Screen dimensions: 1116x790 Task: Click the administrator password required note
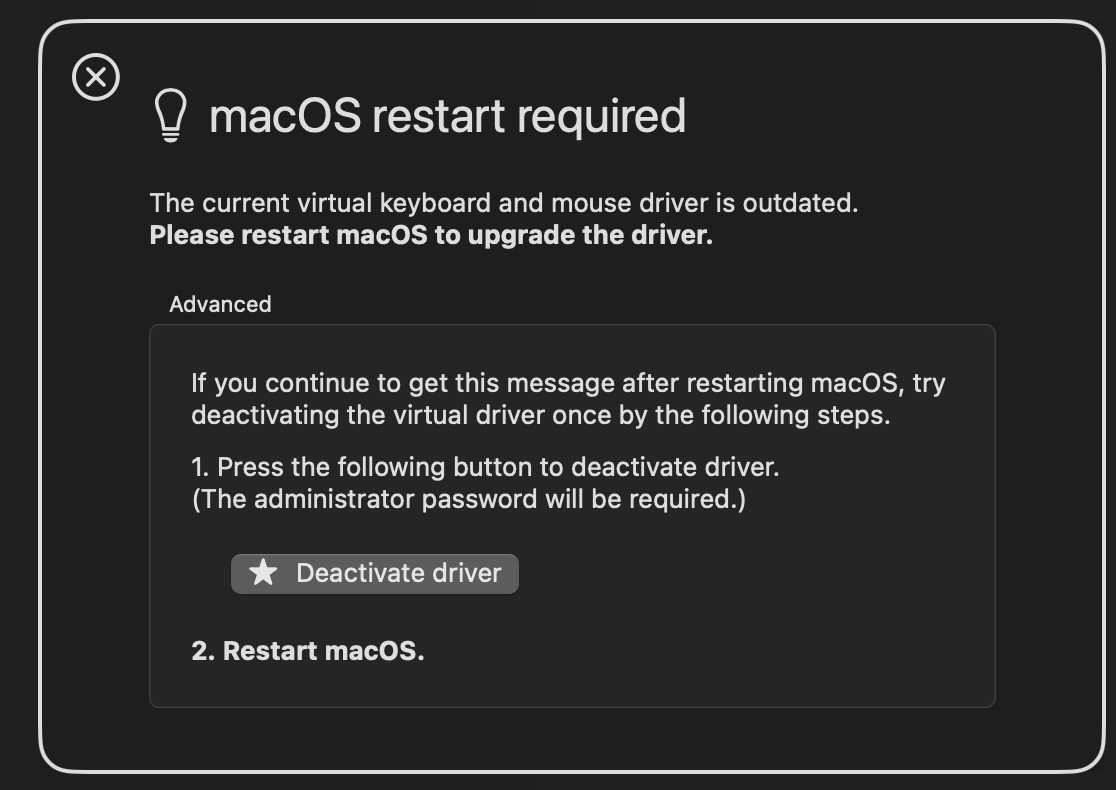(468, 499)
